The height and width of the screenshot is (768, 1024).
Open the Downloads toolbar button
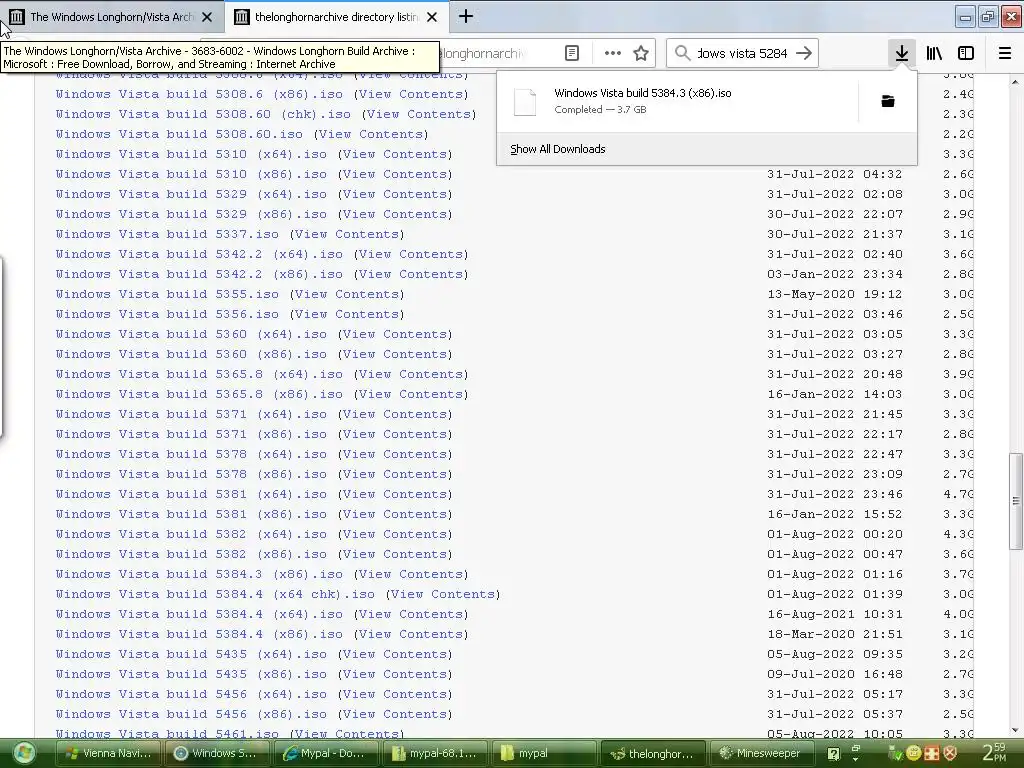[x=901, y=53]
